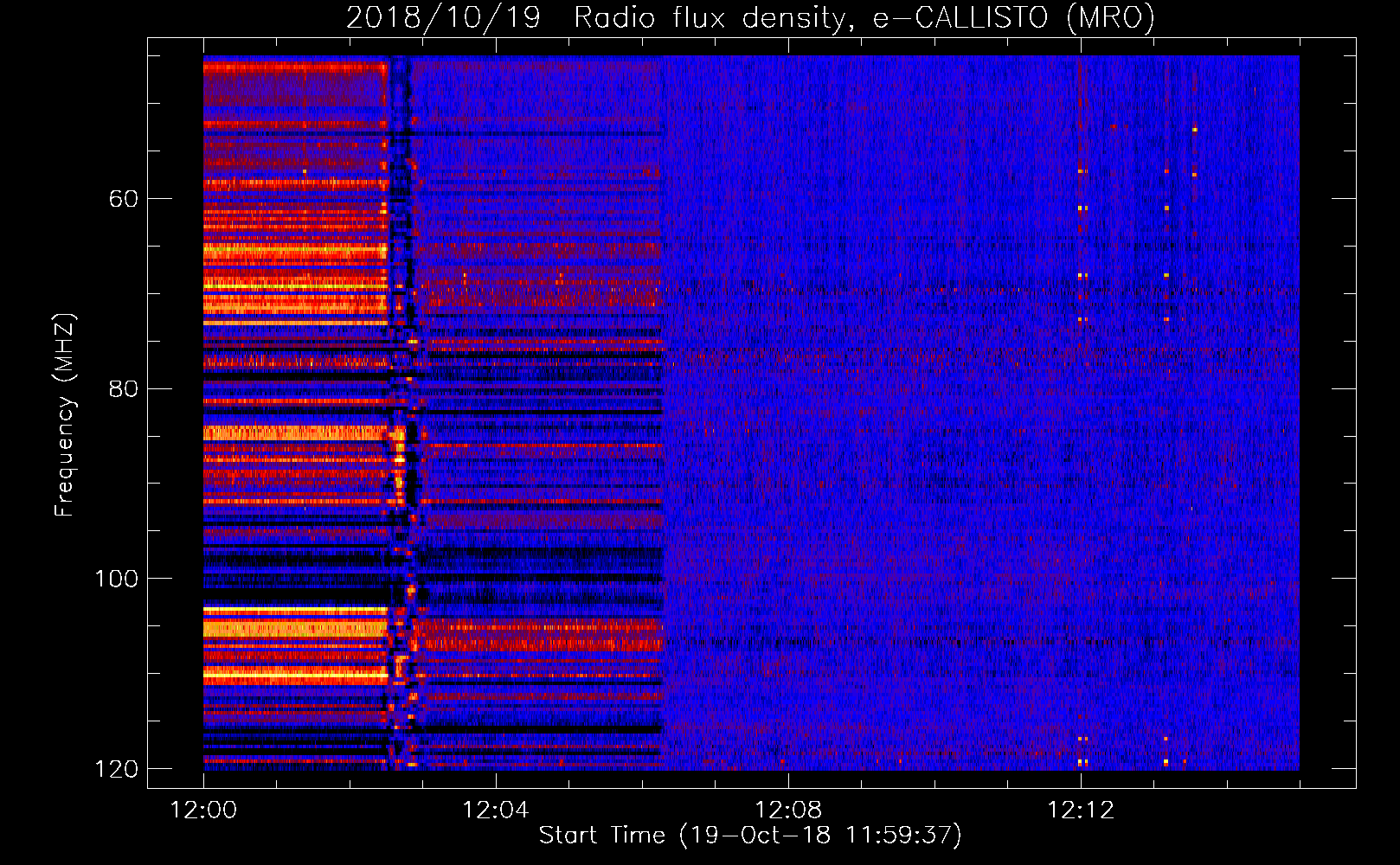1400x865 pixels.
Task: Click the 80 frequency tick label
Action: pos(124,388)
